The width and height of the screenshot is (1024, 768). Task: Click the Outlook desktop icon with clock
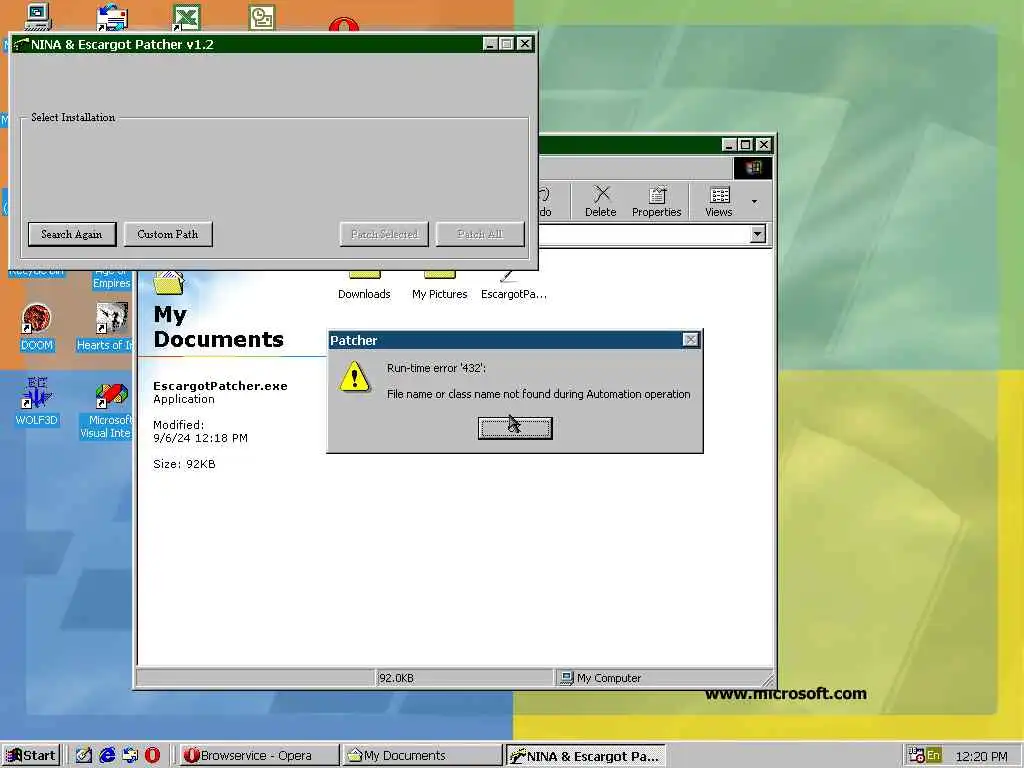[x=262, y=16]
